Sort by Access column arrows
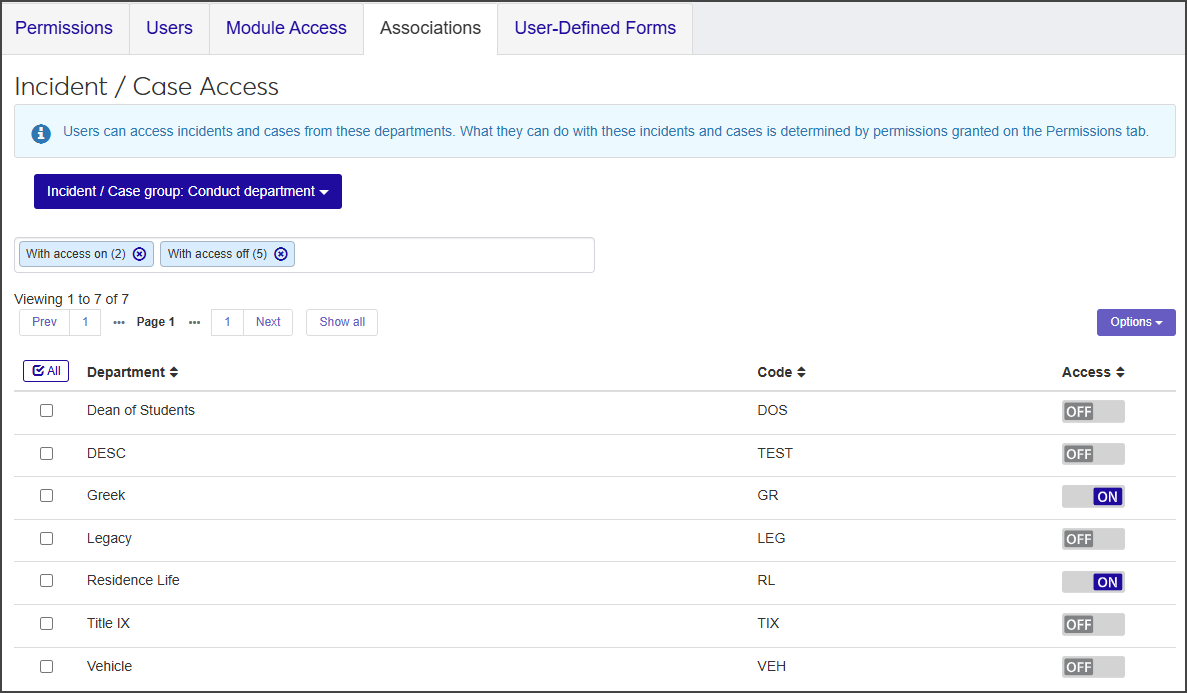Screen dimensions: 1187x693 [x=1120, y=372]
